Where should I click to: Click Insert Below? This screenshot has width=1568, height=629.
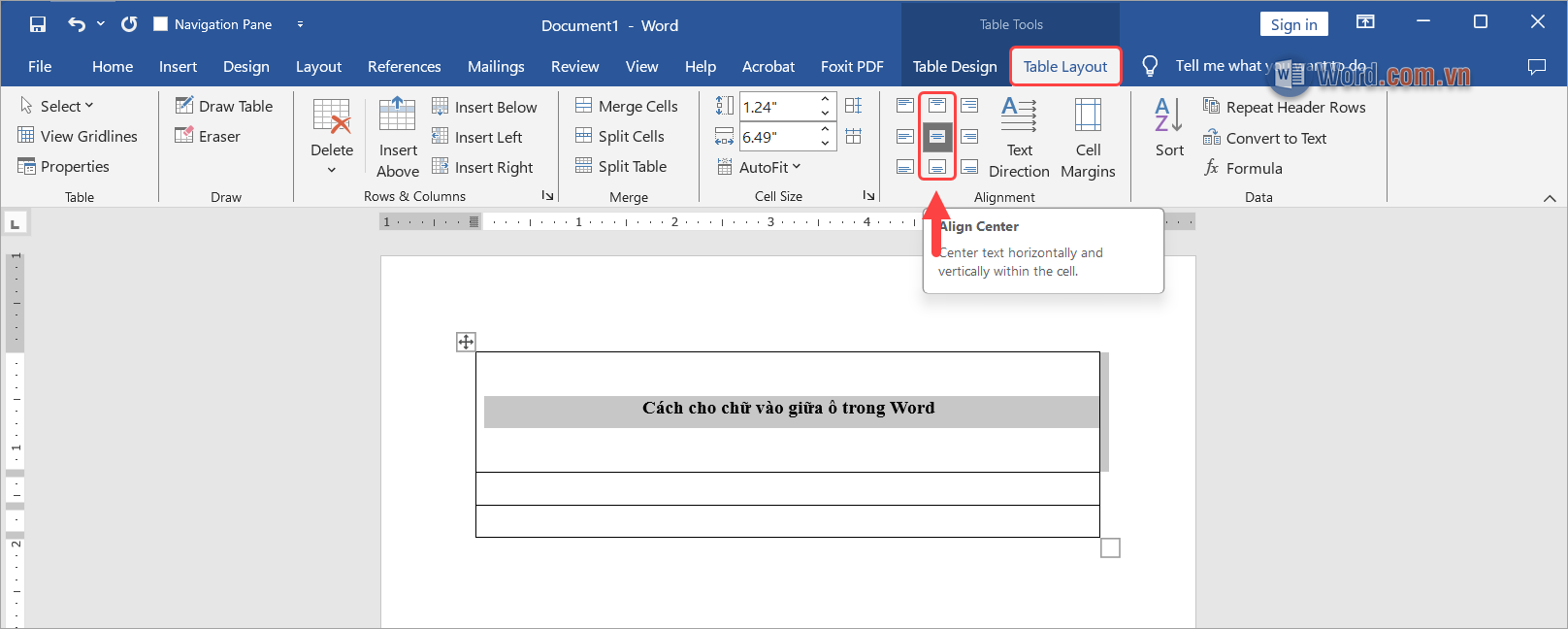pyautogui.click(x=484, y=107)
